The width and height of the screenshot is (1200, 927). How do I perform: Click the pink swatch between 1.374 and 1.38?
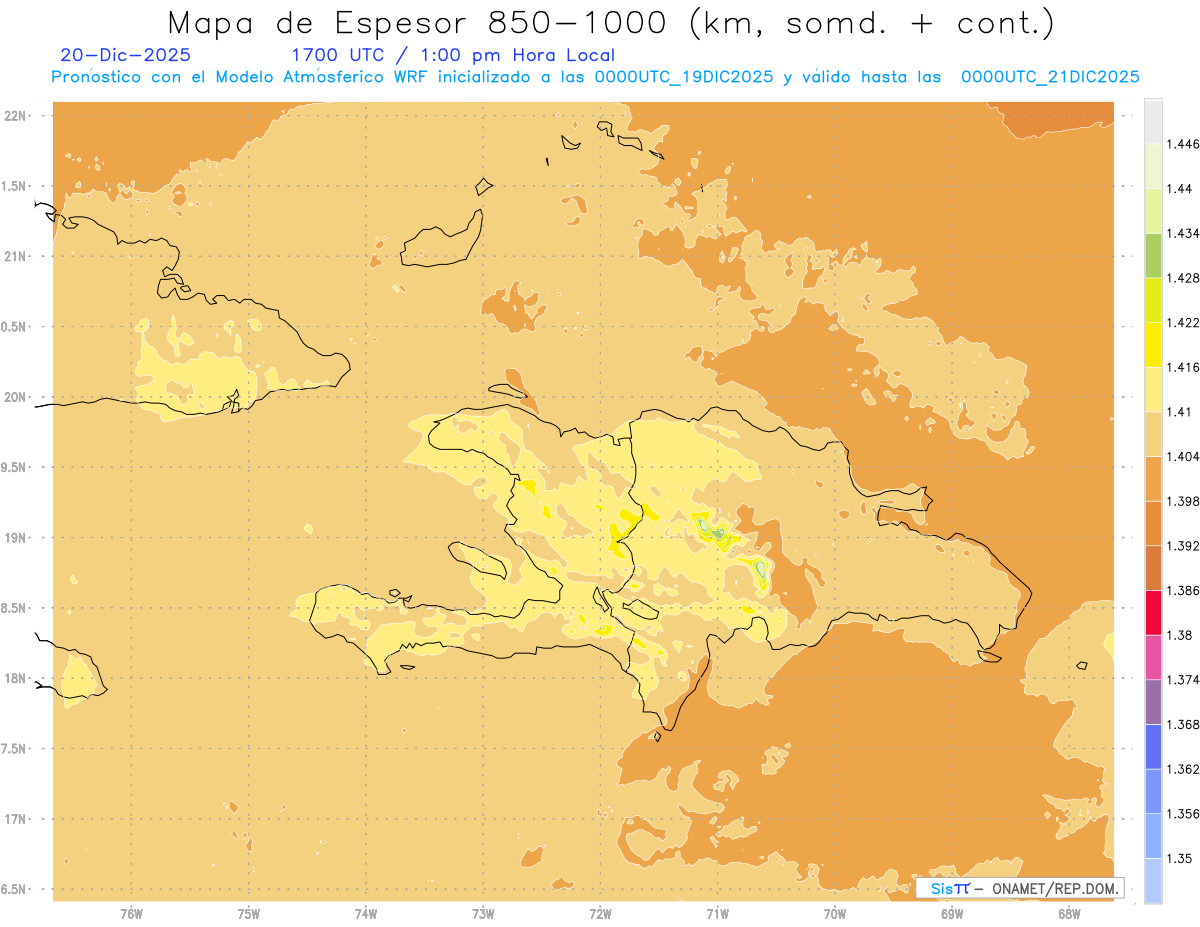point(1153,657)
